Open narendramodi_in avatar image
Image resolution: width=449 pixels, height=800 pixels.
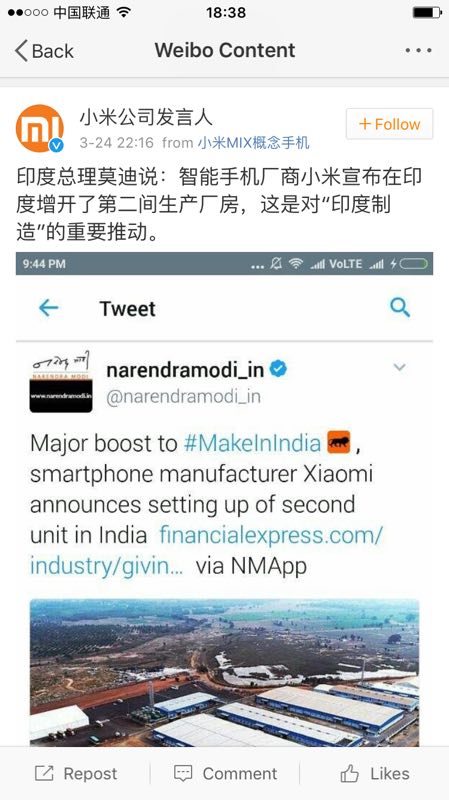(x=61, y=382)
